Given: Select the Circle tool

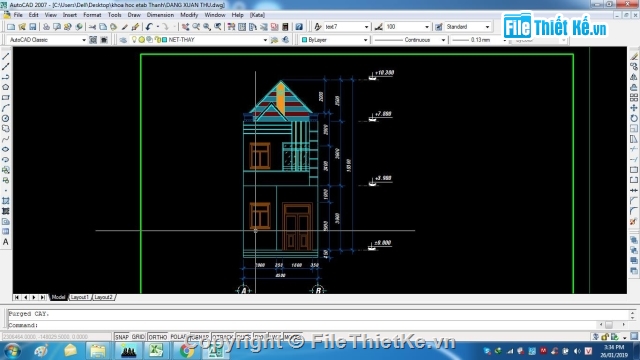Looking at the screenshot, I should 6,118.
